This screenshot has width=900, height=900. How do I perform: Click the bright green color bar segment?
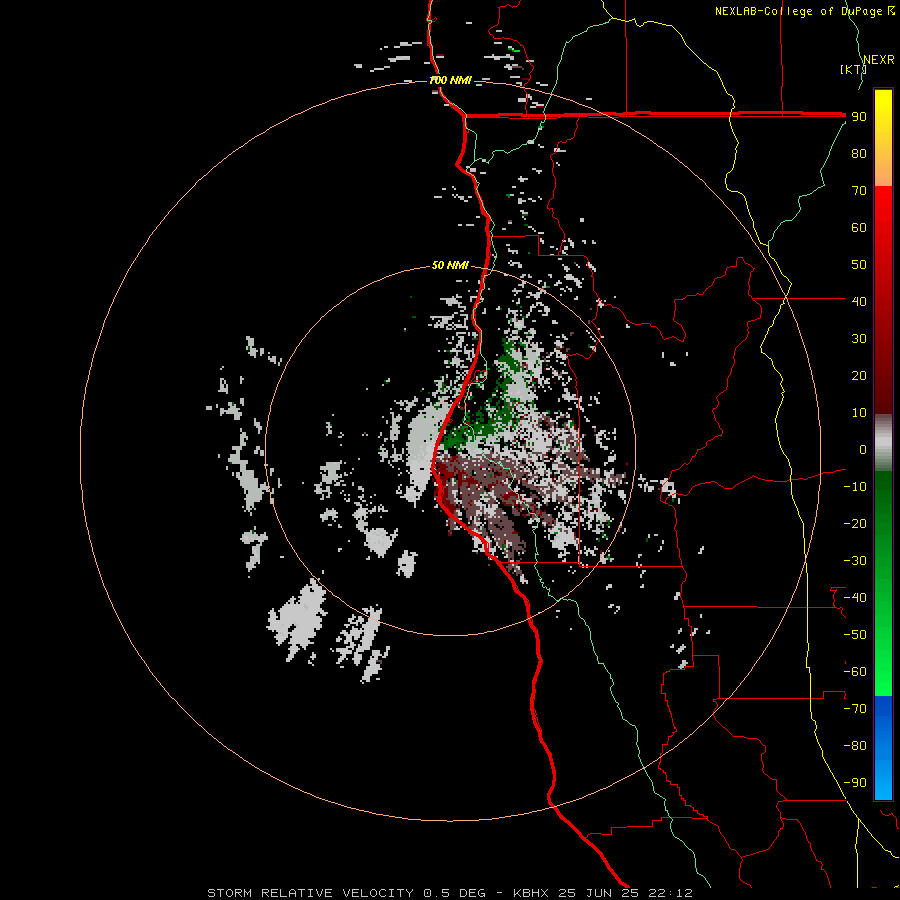(883, 660)
